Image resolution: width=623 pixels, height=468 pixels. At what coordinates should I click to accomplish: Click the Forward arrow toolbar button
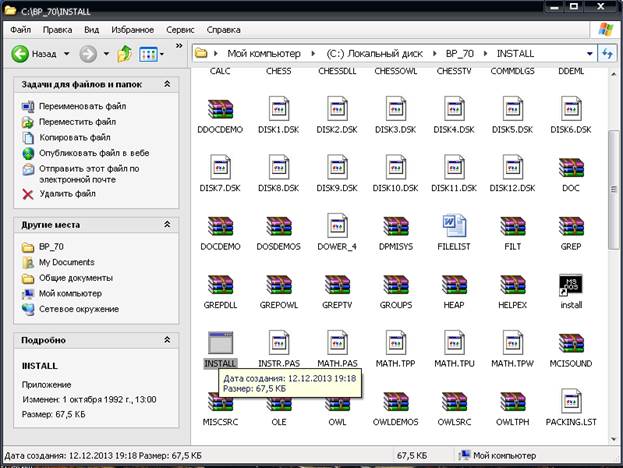[88, 54]
